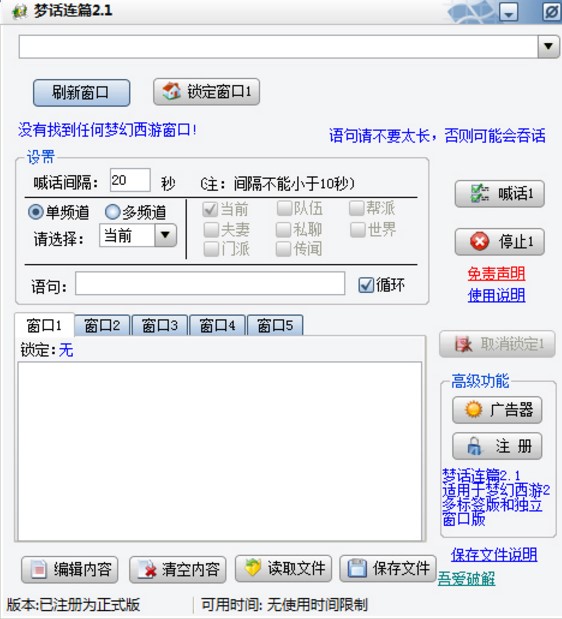Click the house icon on 锁定窗口1

pyautogui.click(x=172, y=91)
